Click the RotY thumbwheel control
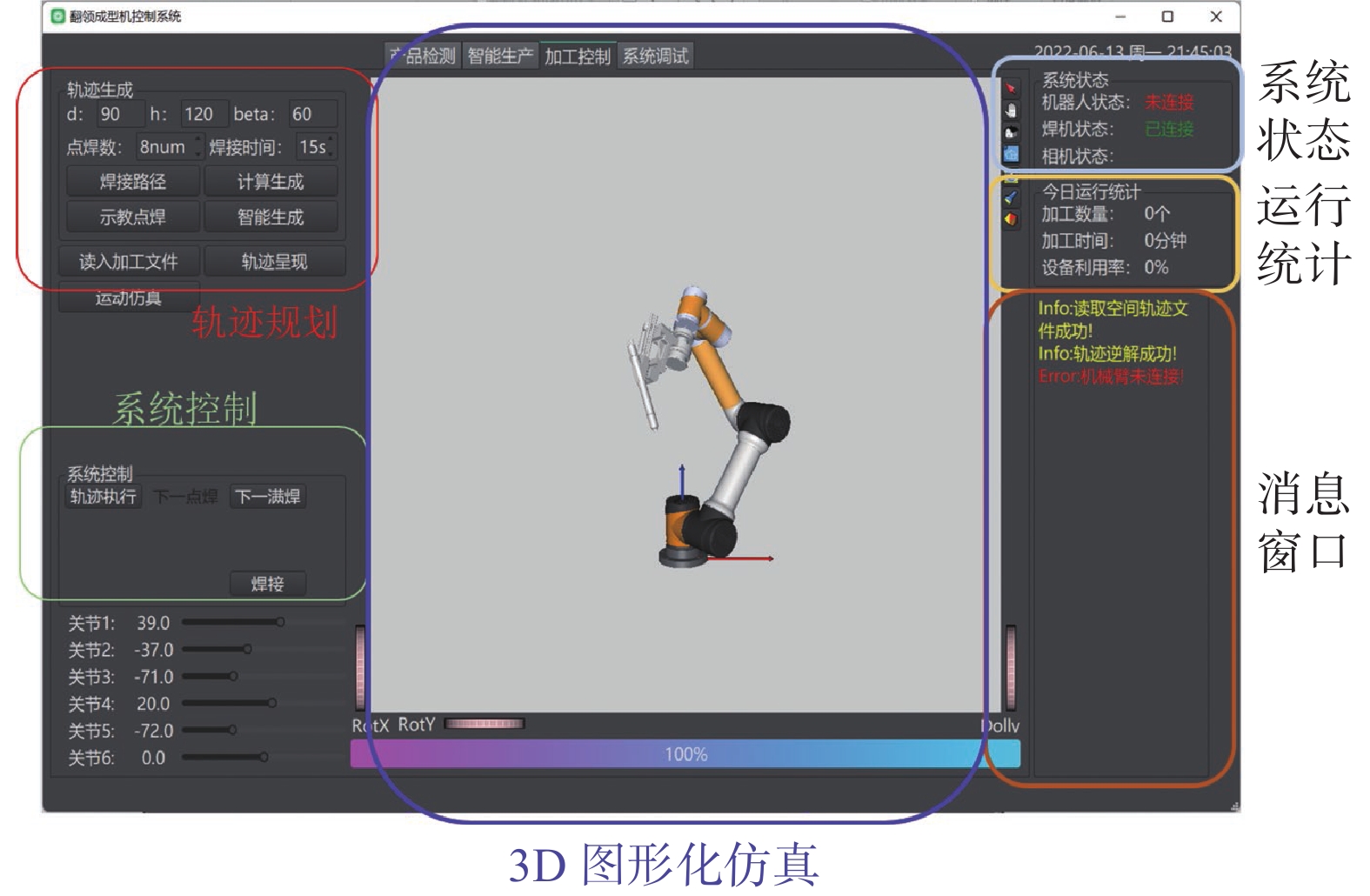The width and height of the screenshot is (1370, 896). (485, 724)
